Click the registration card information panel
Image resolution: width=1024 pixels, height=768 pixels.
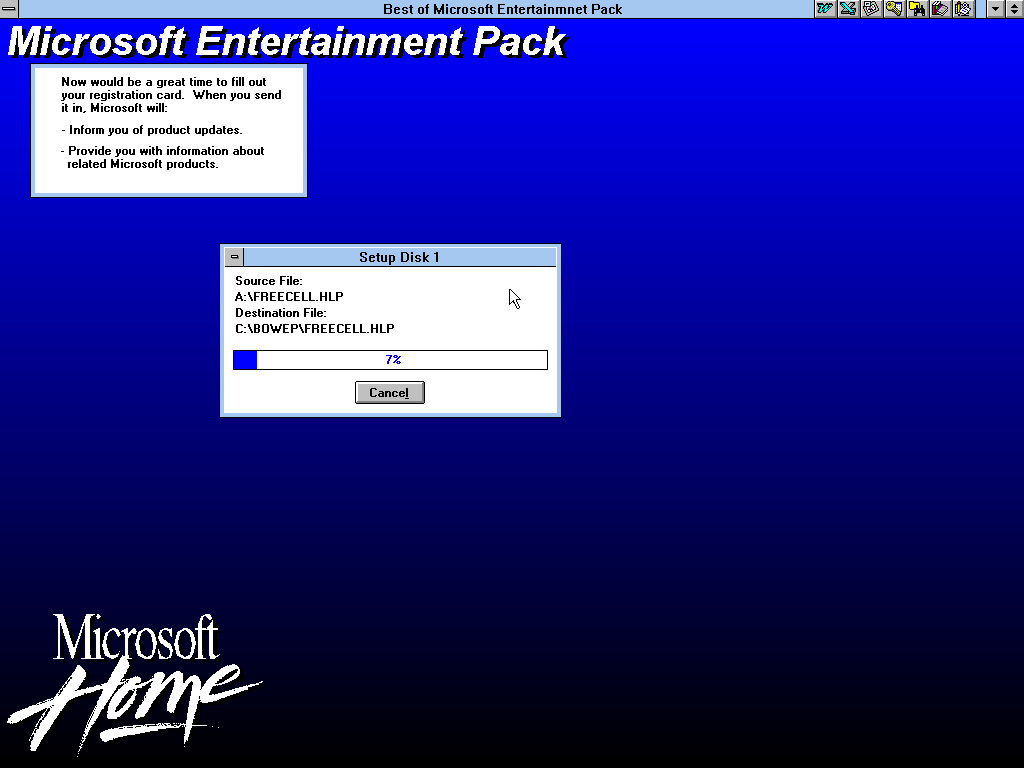(x=168, y=130)
